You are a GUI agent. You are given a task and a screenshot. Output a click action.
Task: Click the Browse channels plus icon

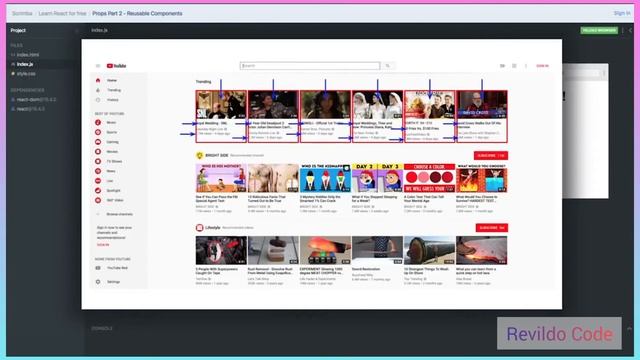point(98,214)
